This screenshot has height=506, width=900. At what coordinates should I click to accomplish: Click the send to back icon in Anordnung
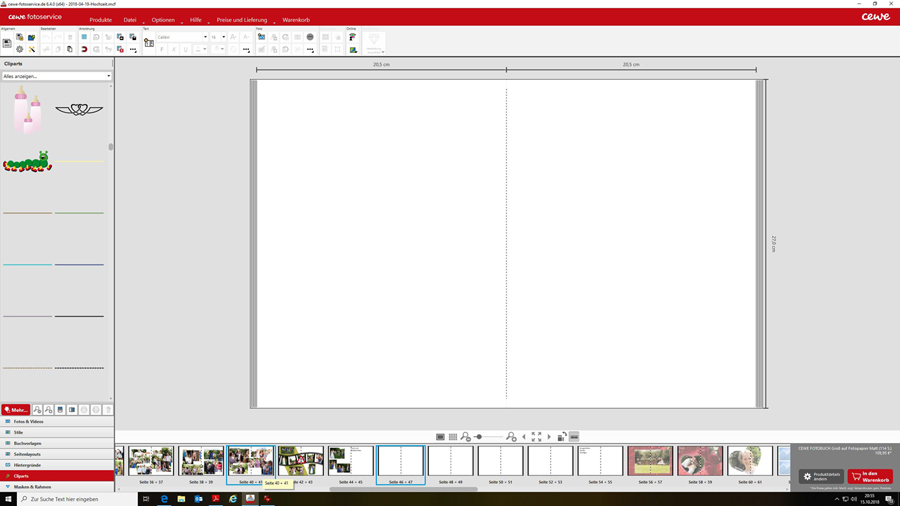[133, 37]
